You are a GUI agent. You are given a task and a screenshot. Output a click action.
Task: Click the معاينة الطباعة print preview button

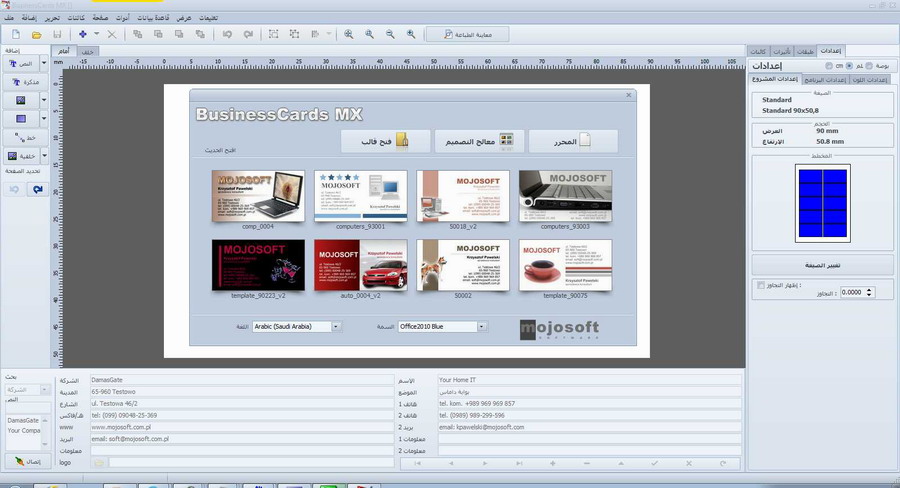click(x=468, y=34)
